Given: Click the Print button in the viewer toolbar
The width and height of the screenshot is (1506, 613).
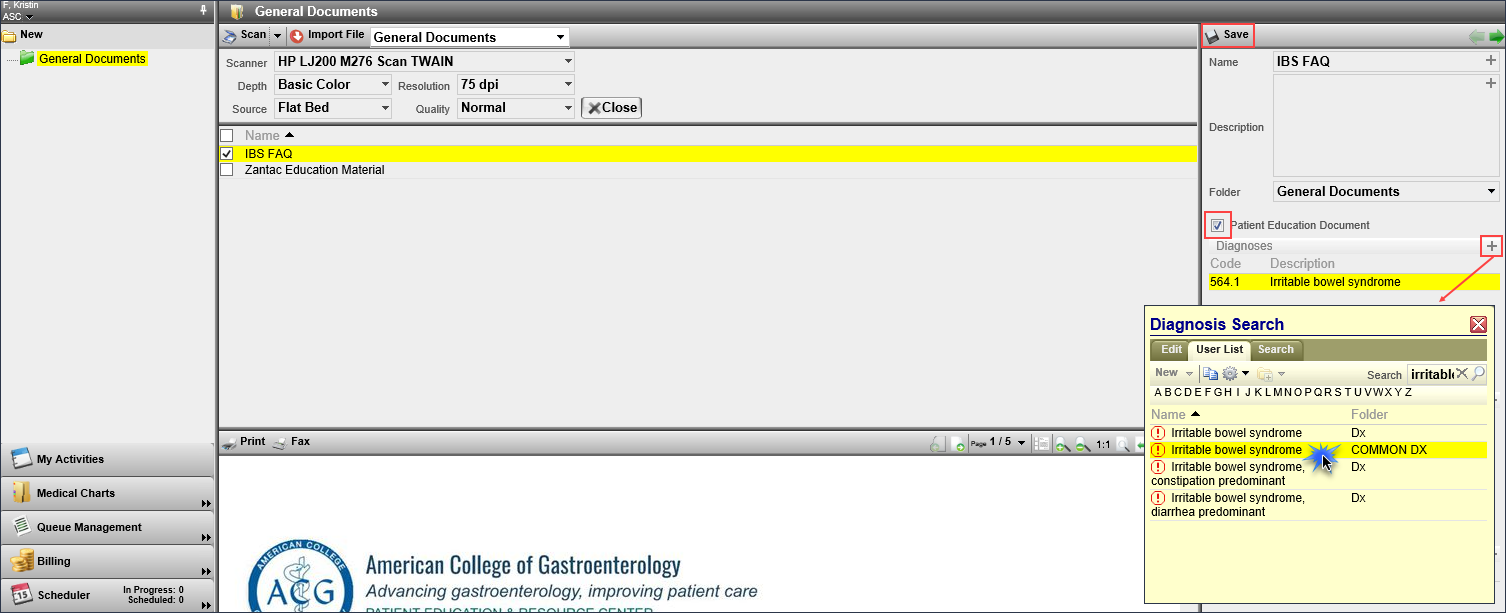Looking at the screenshot, I should 244,442.
